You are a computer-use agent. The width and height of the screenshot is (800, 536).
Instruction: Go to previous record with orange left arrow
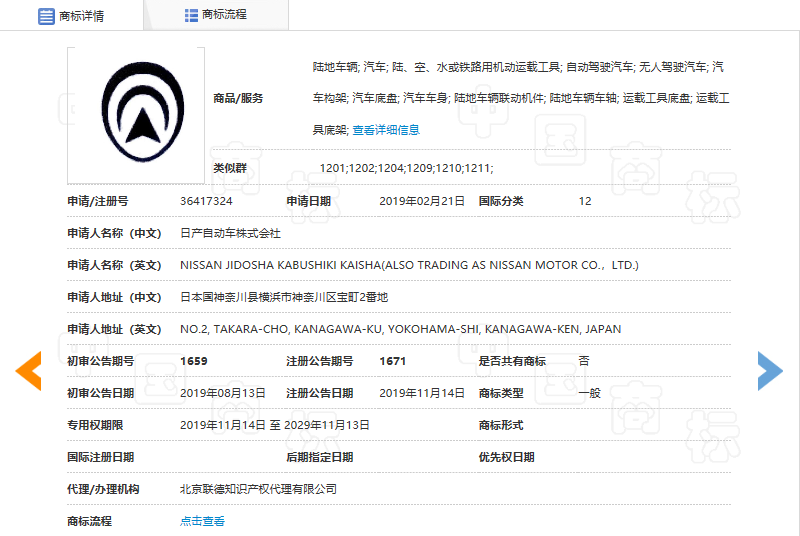[x=28, y=371]
